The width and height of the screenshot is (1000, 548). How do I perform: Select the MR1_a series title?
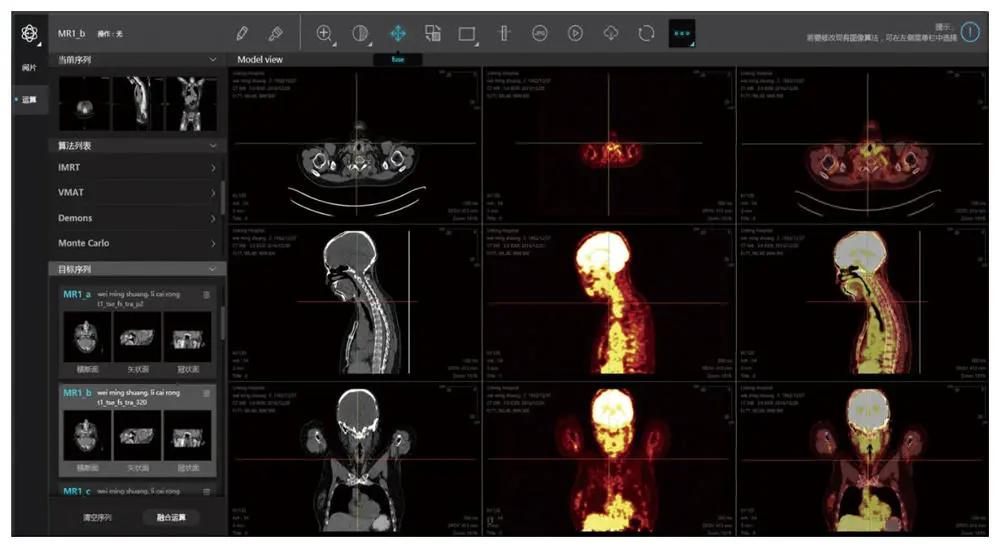click(77, 294)
